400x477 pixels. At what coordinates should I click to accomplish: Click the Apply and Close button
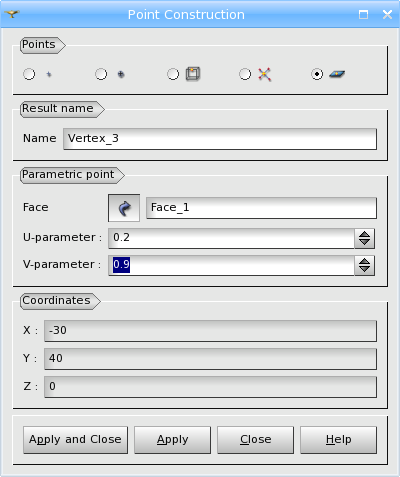coord(75,440)
